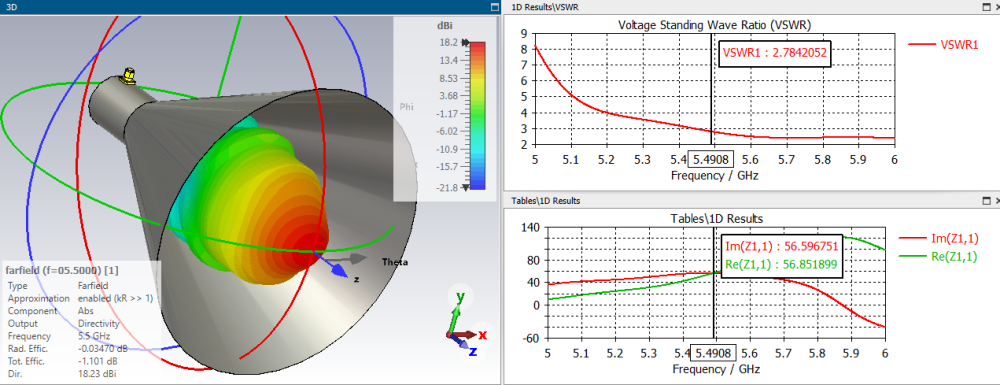Viewport: 1000px width, 385px height.
Task: Maximize the 3D view panel
Action: (494, 6)
